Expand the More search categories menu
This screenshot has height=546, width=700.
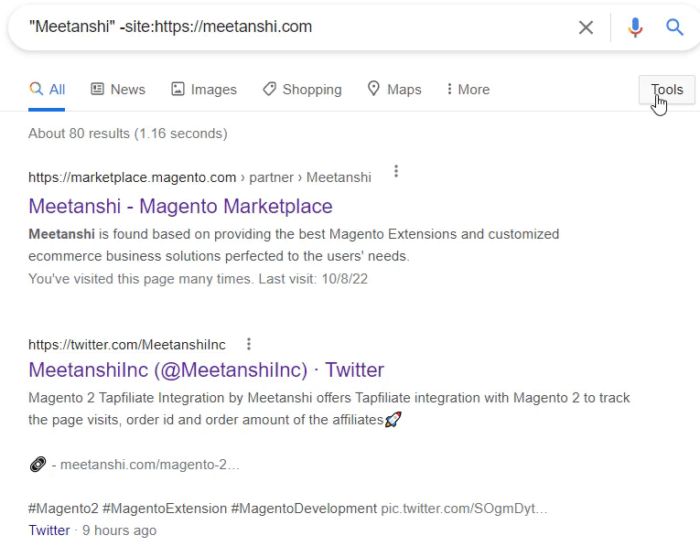(468, 90)
